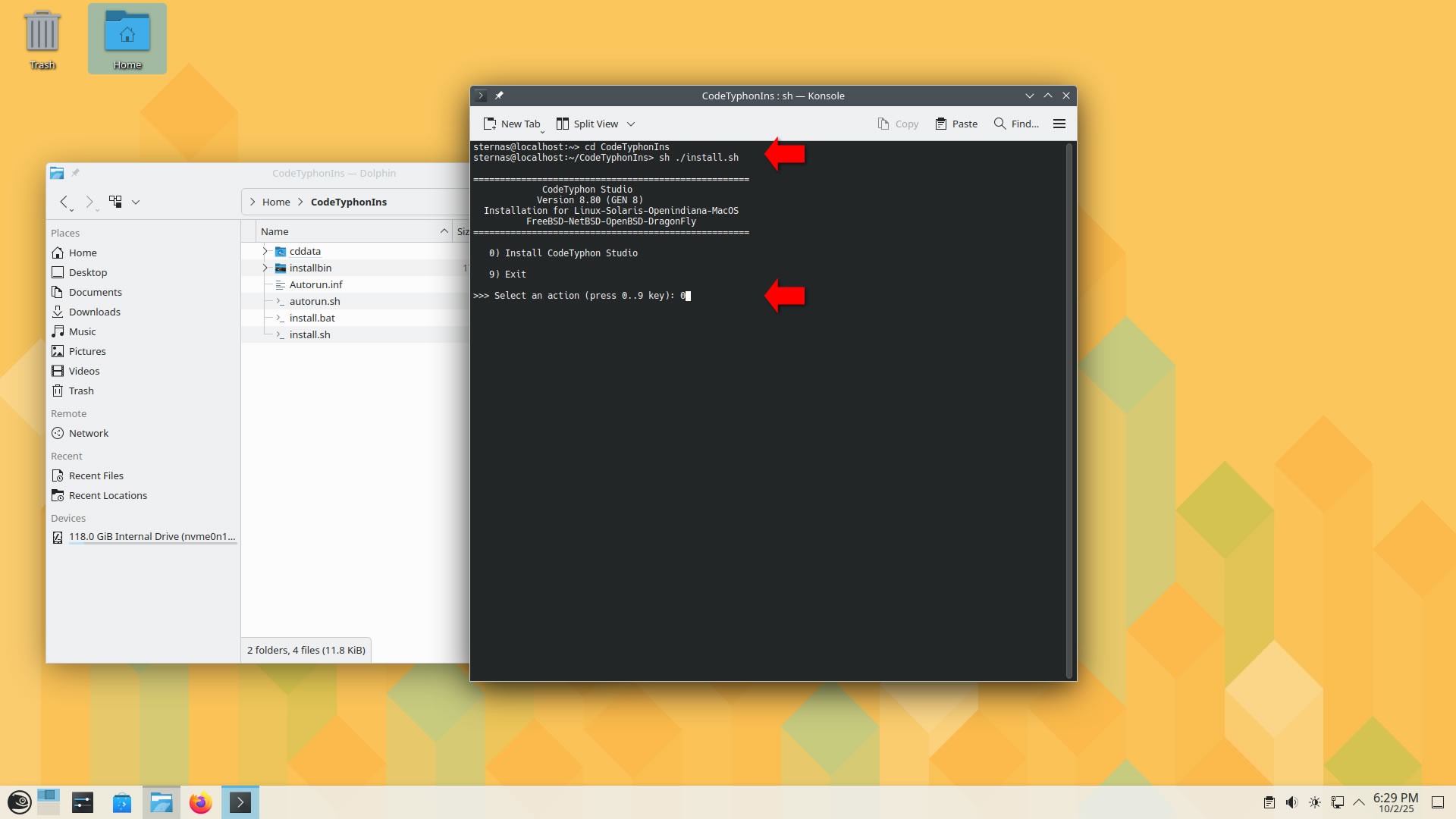Launch Firefox from the taskbar
This screenshot has width=1456, height=819.
tap(200, 802)
